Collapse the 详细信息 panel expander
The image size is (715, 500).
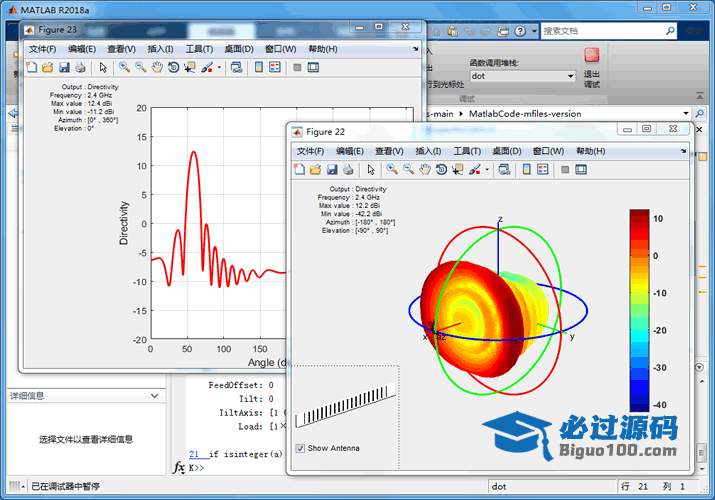(155, 396)
